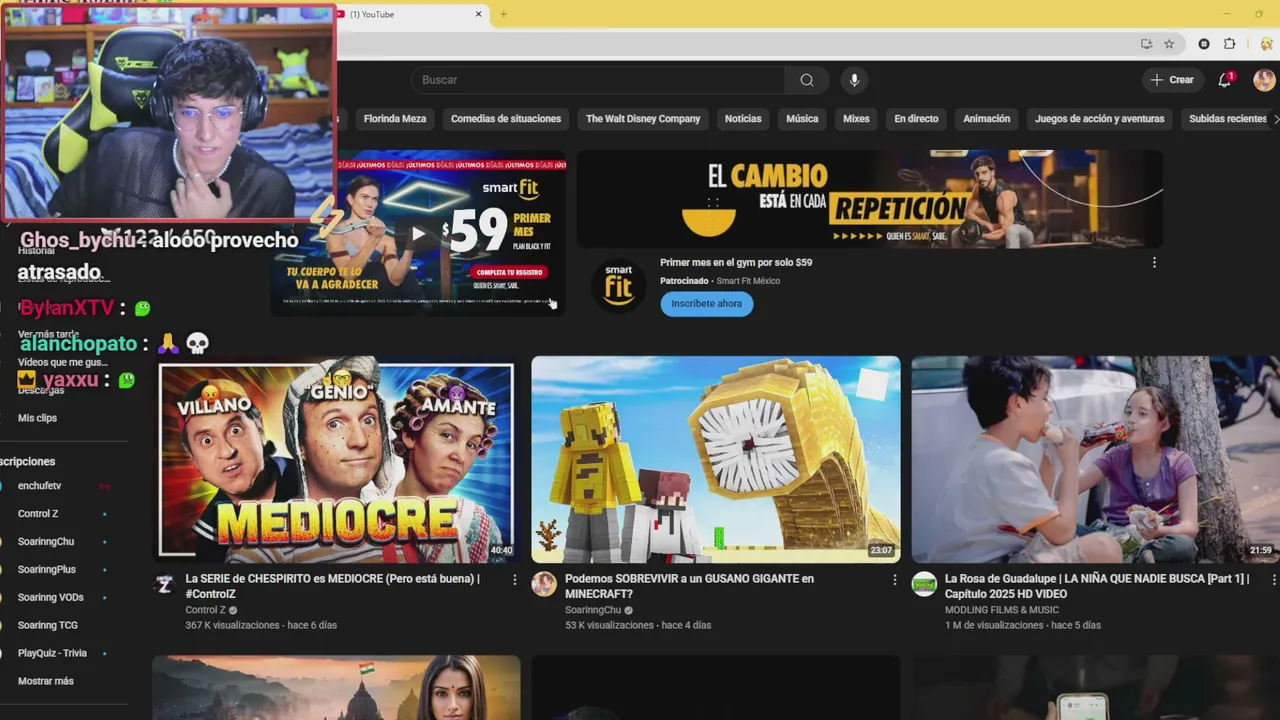Play the Smart Fit ad video
Viewport: 1280px width, 720px height.
418,234
